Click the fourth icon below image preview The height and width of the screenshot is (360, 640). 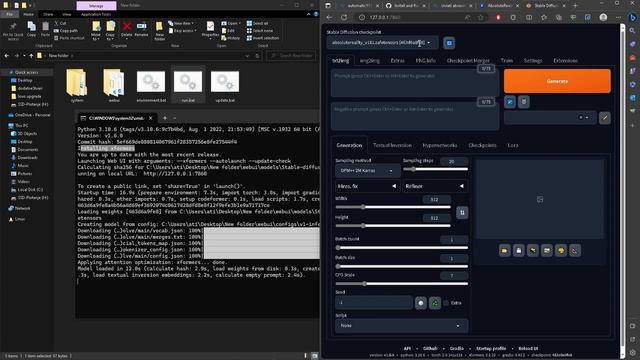pos(547,250)
